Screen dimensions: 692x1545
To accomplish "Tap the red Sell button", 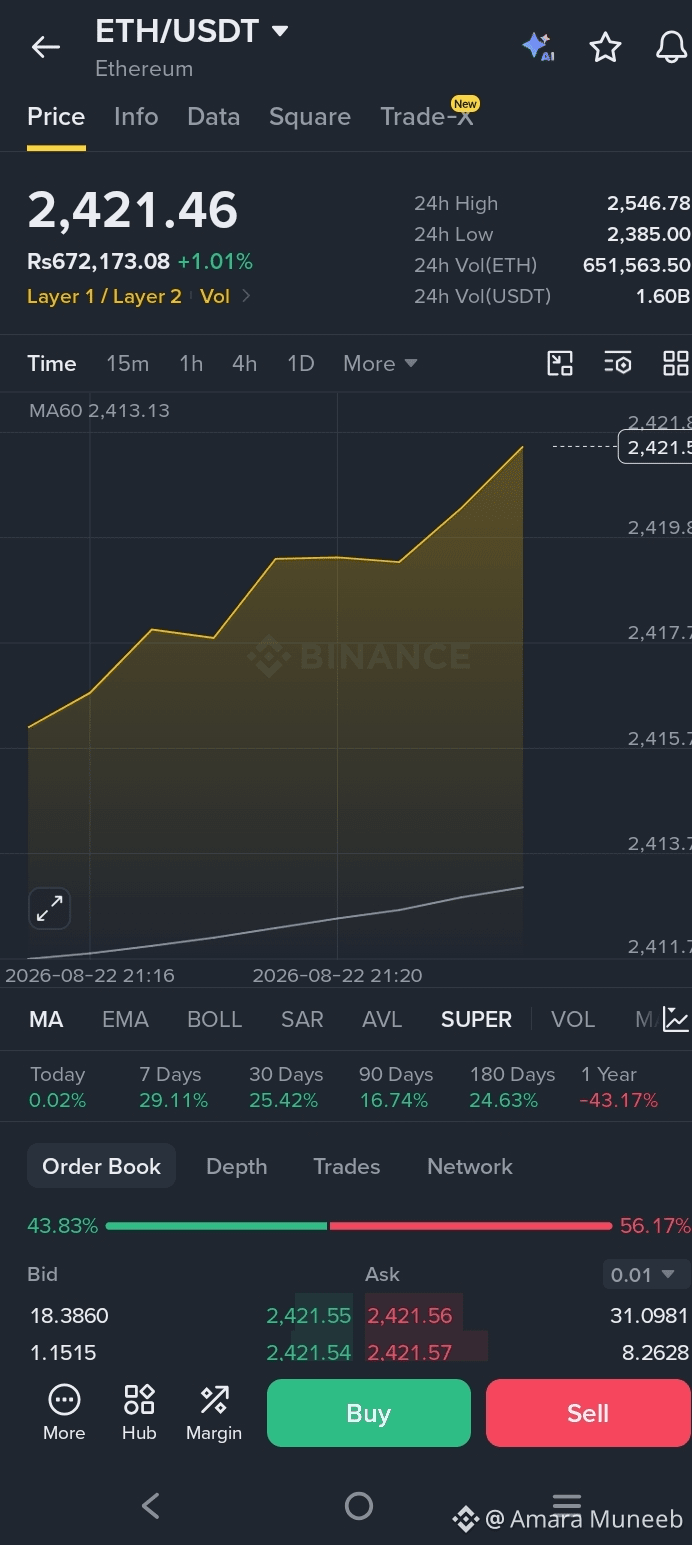I will 588,1413.
